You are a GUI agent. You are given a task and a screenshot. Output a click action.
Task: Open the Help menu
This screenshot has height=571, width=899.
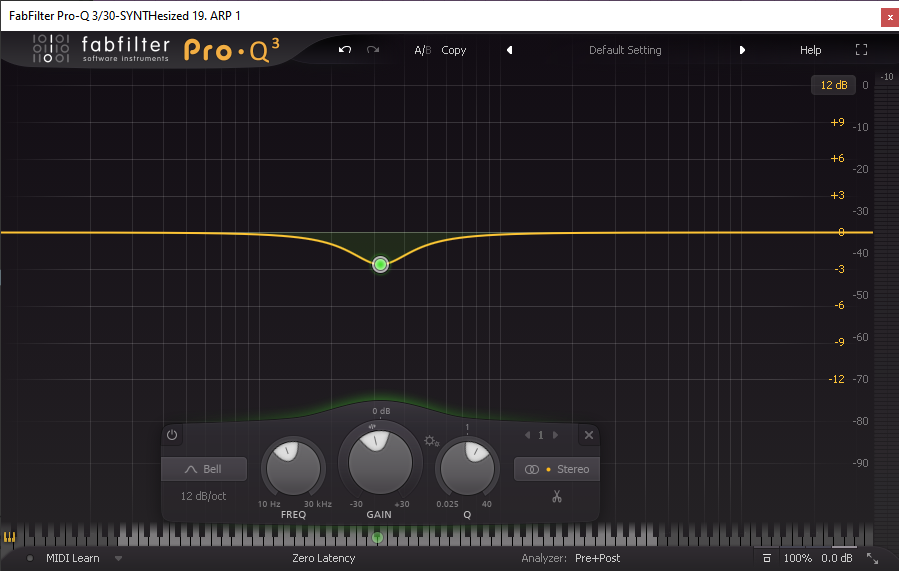click(810, 50)
